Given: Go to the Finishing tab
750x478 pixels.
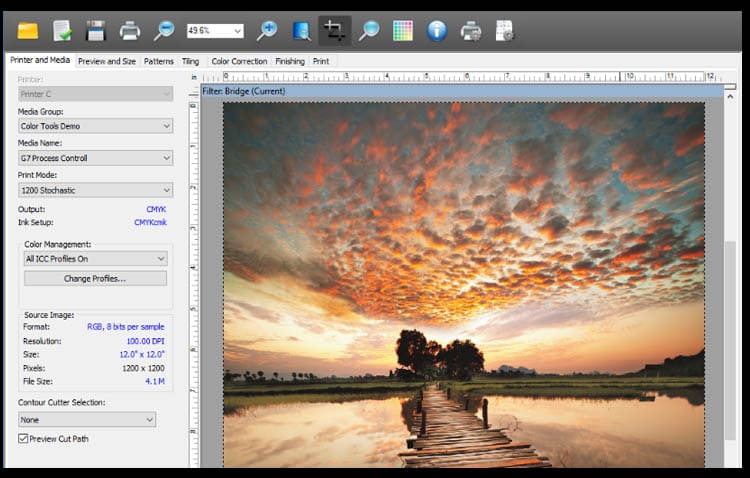Looking at the screenshot, I should (x=290, y=61).
